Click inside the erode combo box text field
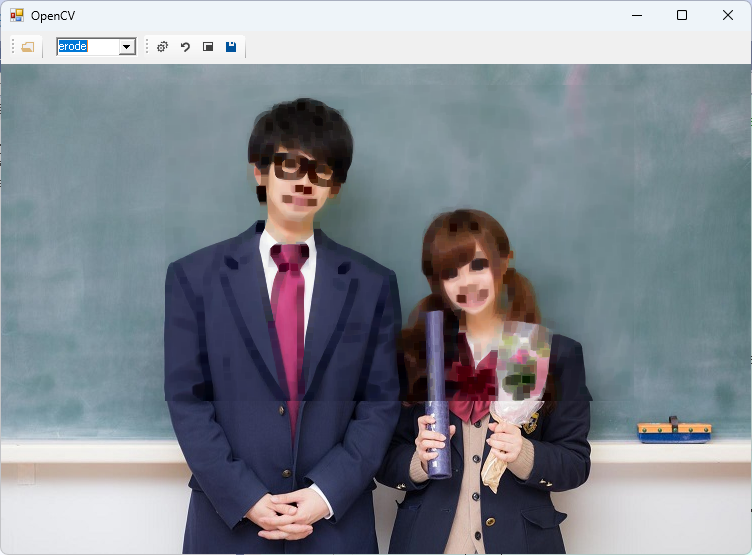The image size is (752, 555). [x=88, y=47]
